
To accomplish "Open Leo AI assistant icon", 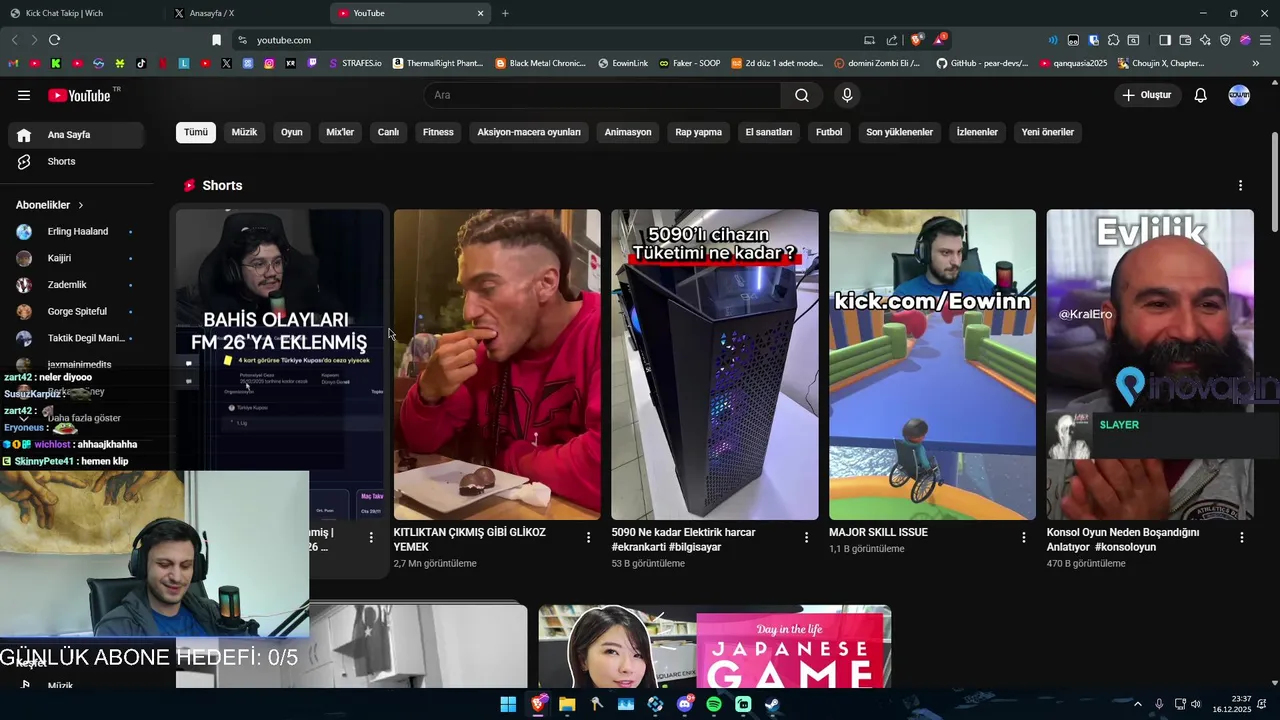I will click(x=1205, y=40).
